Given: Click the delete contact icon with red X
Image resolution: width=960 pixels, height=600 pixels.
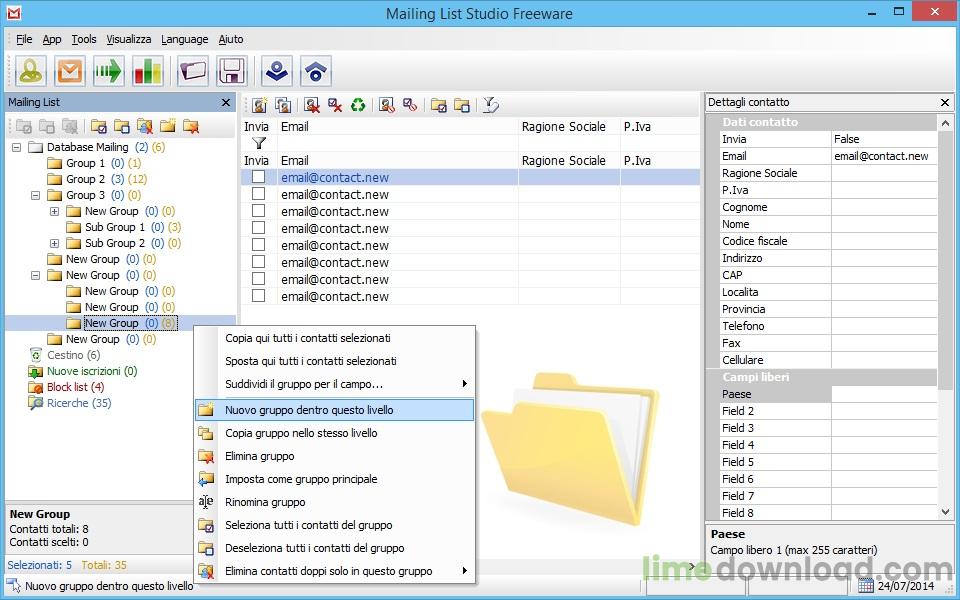Looking at the screenshot, I should 312,105.
